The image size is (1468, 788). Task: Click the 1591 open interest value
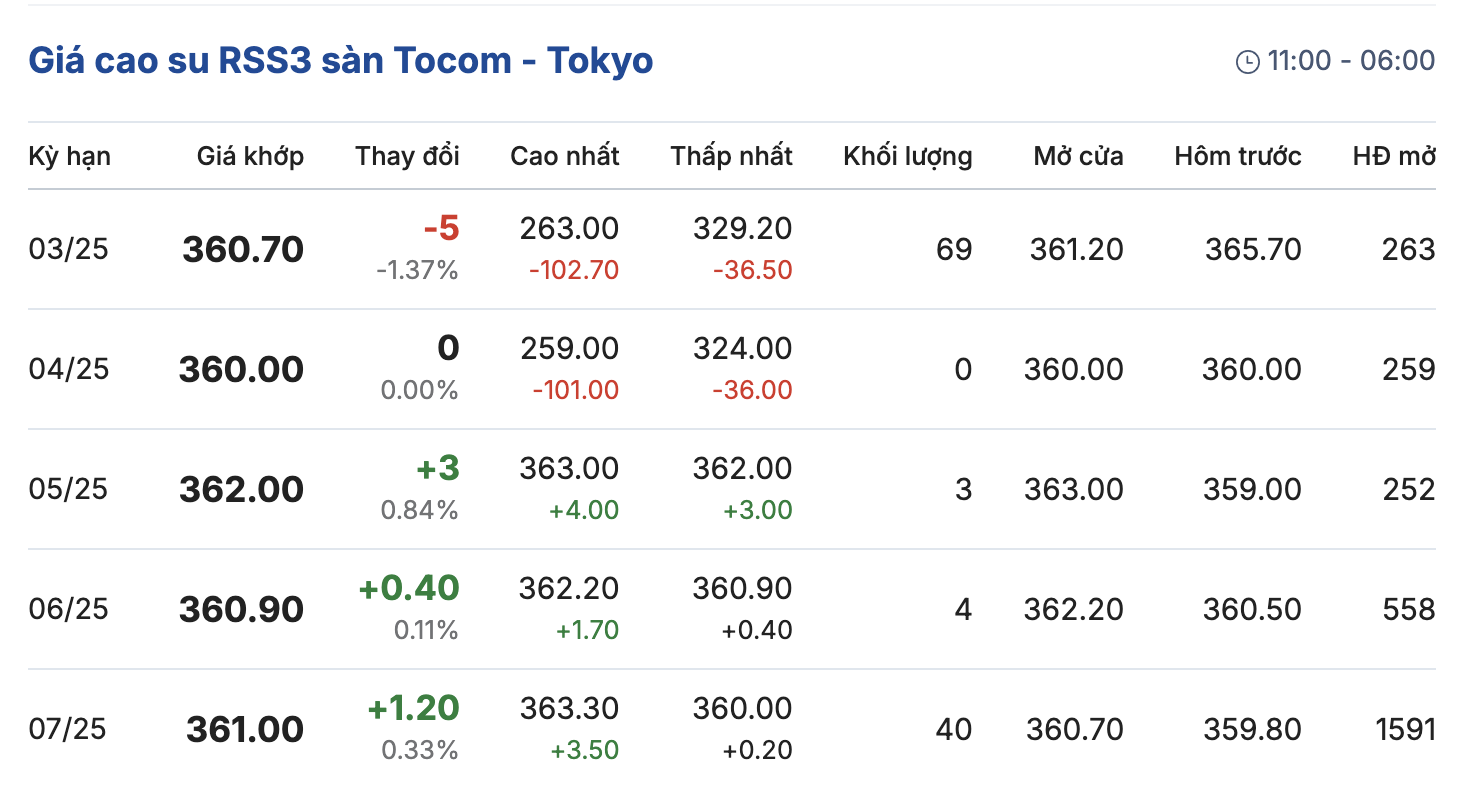1406,729
